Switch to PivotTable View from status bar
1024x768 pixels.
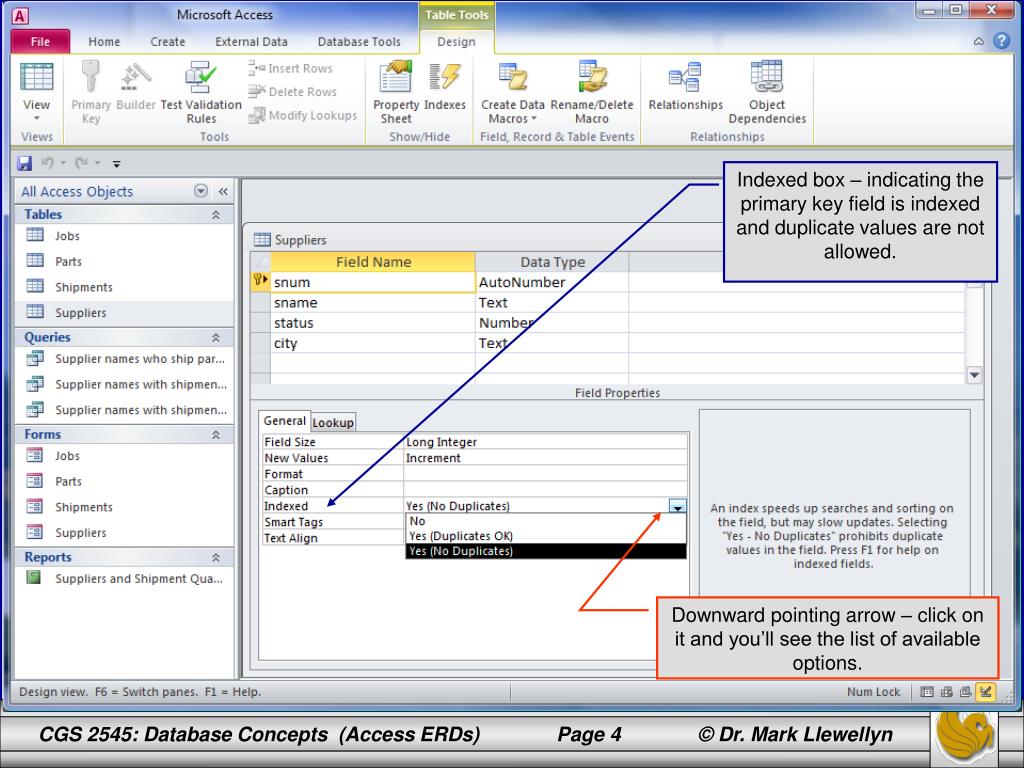(x=946, y=692)
